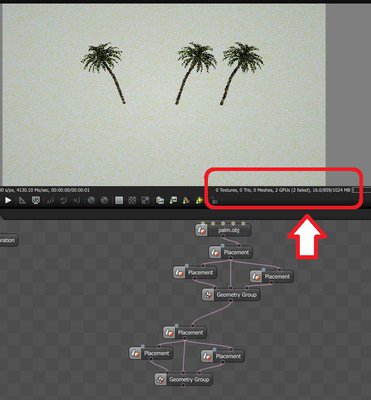371x400 pixels.
Task: Click the triangle ruler icon in render toolbar
Action: (22, 200)
